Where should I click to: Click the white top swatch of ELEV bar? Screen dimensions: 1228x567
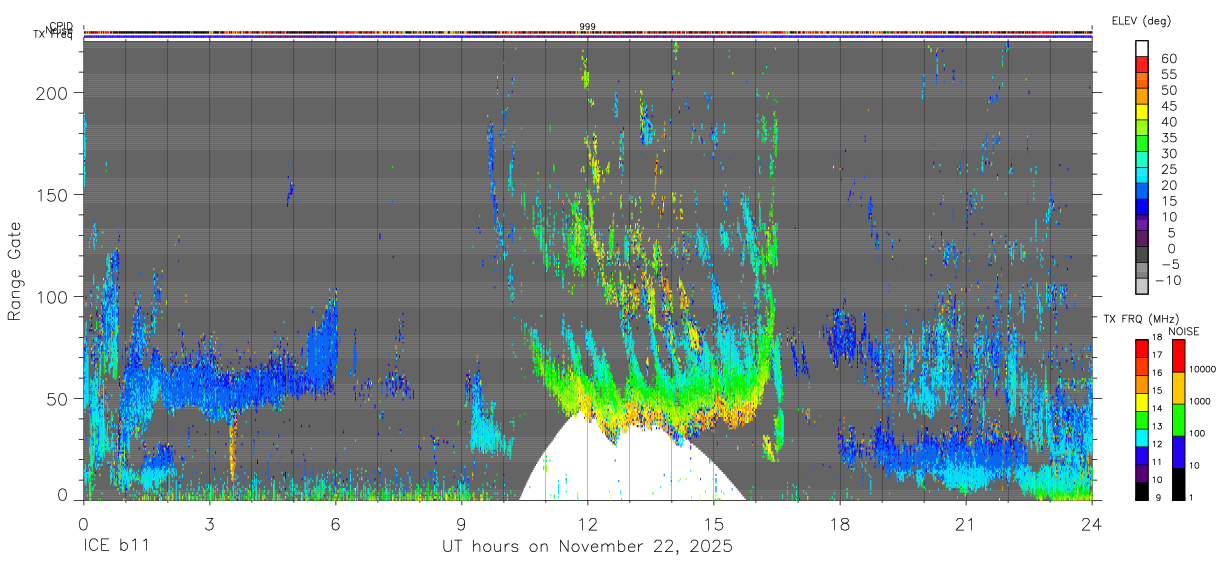pos(1142,48)
